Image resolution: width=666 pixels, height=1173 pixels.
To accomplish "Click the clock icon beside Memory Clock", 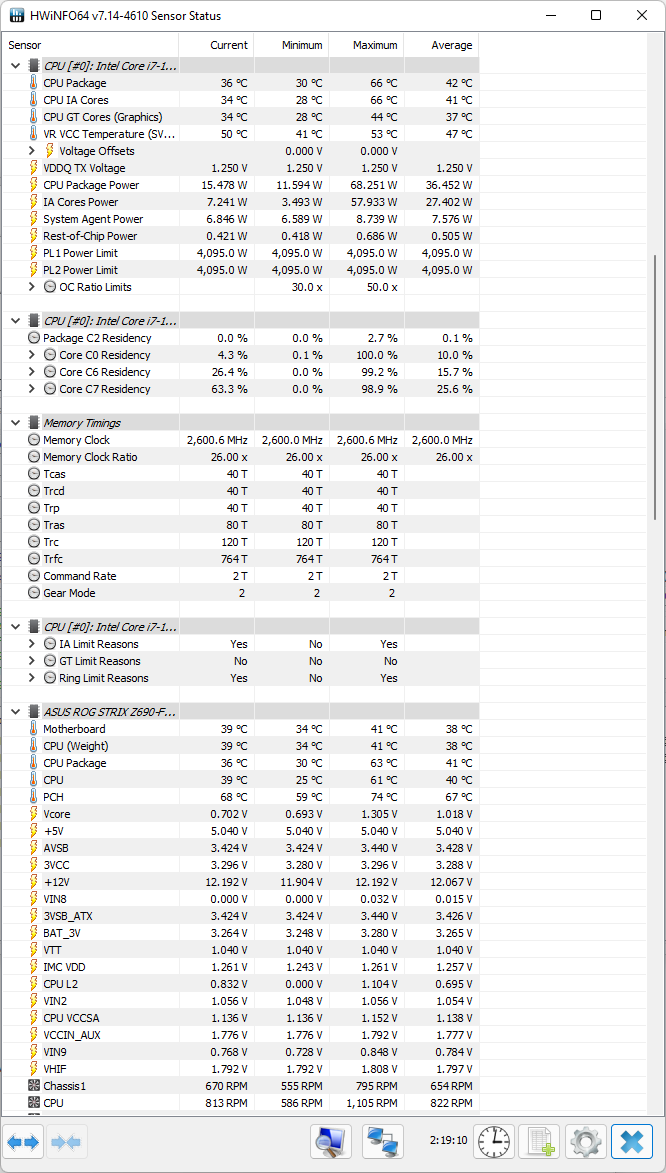I will click(34, 440).
